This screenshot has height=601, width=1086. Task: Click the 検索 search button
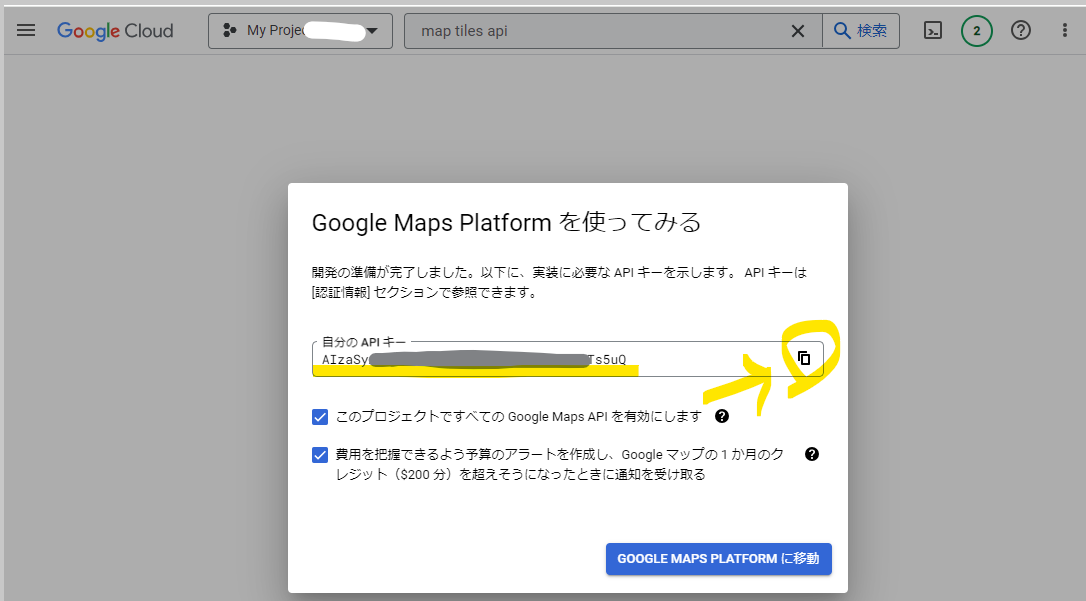tap(861, 30)
